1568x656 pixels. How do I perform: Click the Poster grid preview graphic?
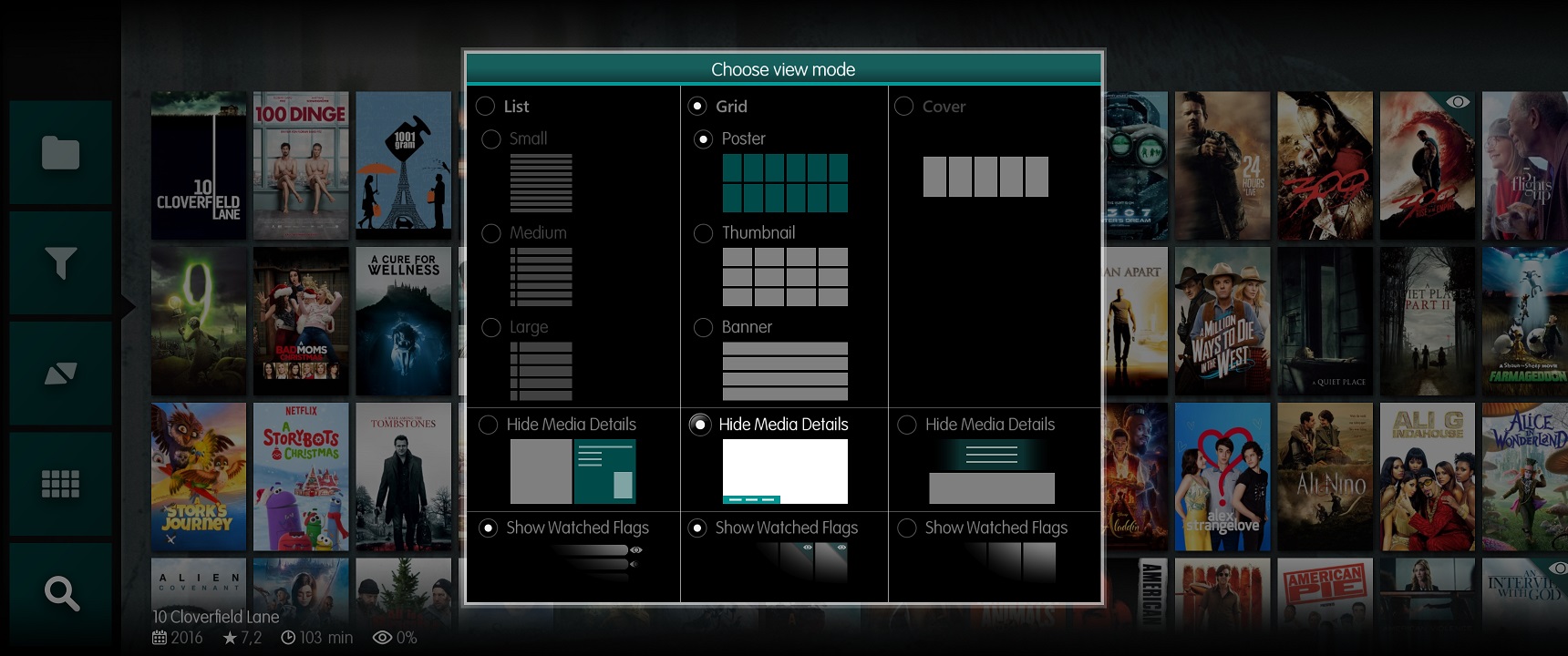[x=785, y=183]
